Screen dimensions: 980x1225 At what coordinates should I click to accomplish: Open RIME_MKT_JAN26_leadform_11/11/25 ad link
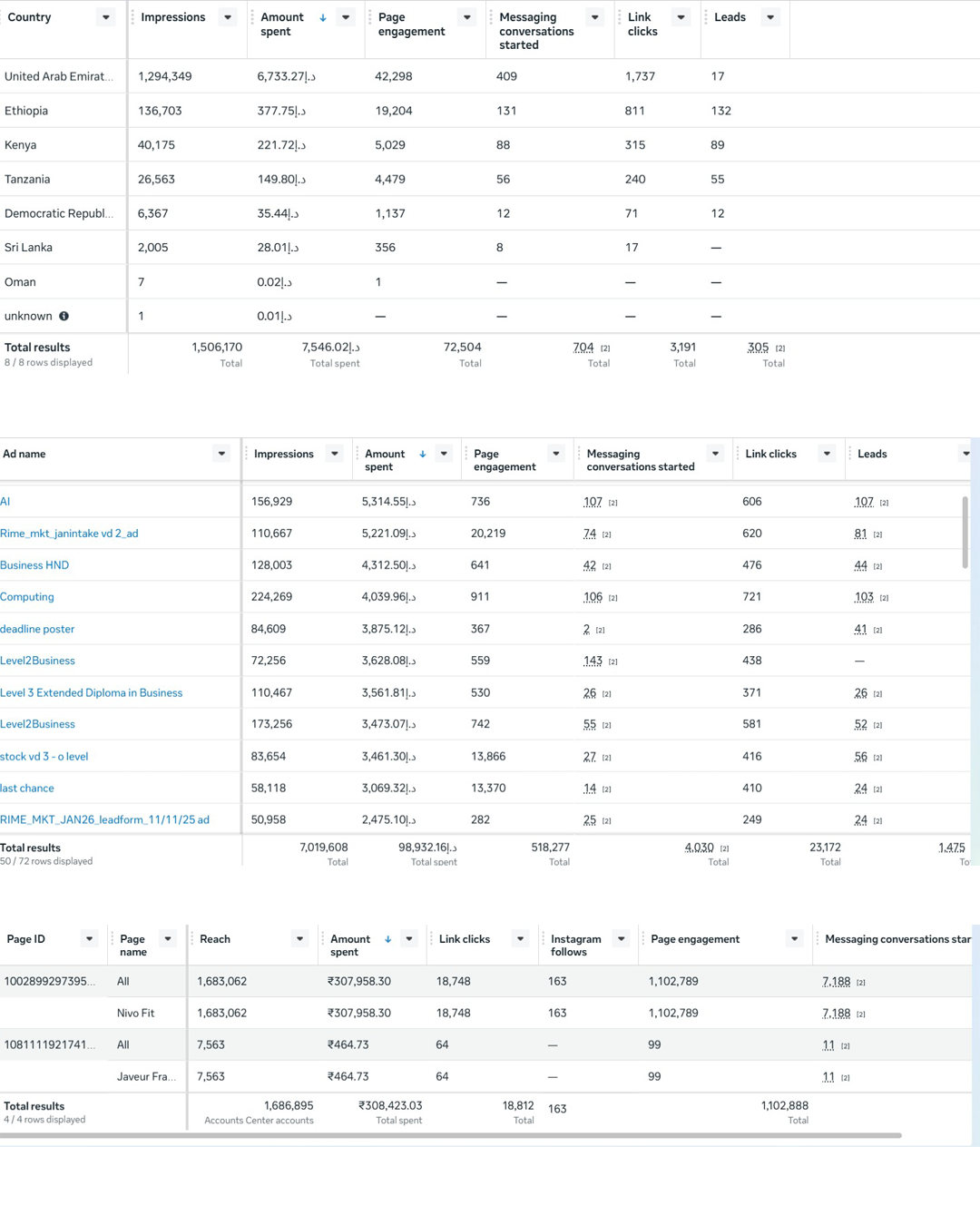(104, 819)
